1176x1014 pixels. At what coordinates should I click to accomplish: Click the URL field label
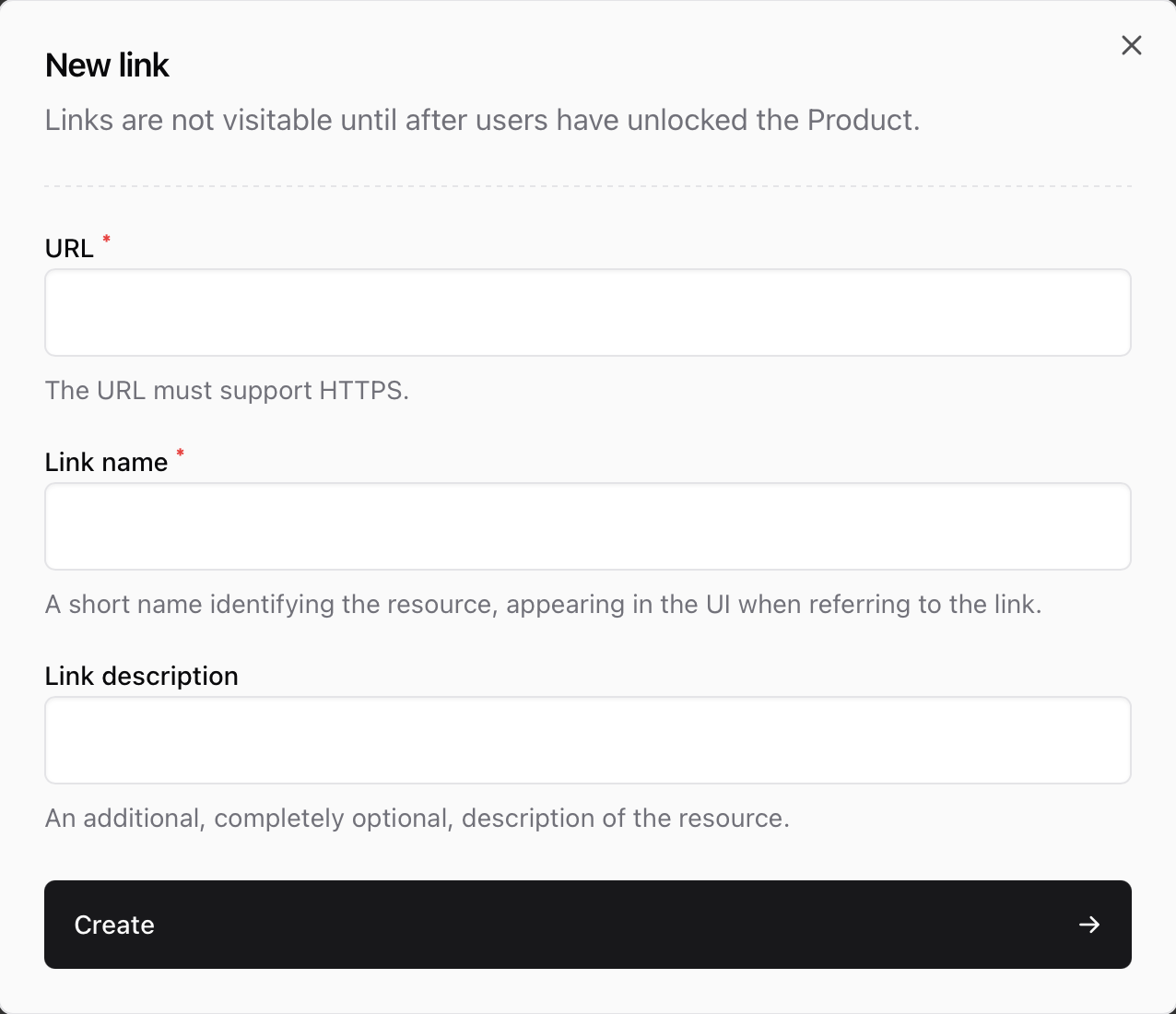point(69,247)
